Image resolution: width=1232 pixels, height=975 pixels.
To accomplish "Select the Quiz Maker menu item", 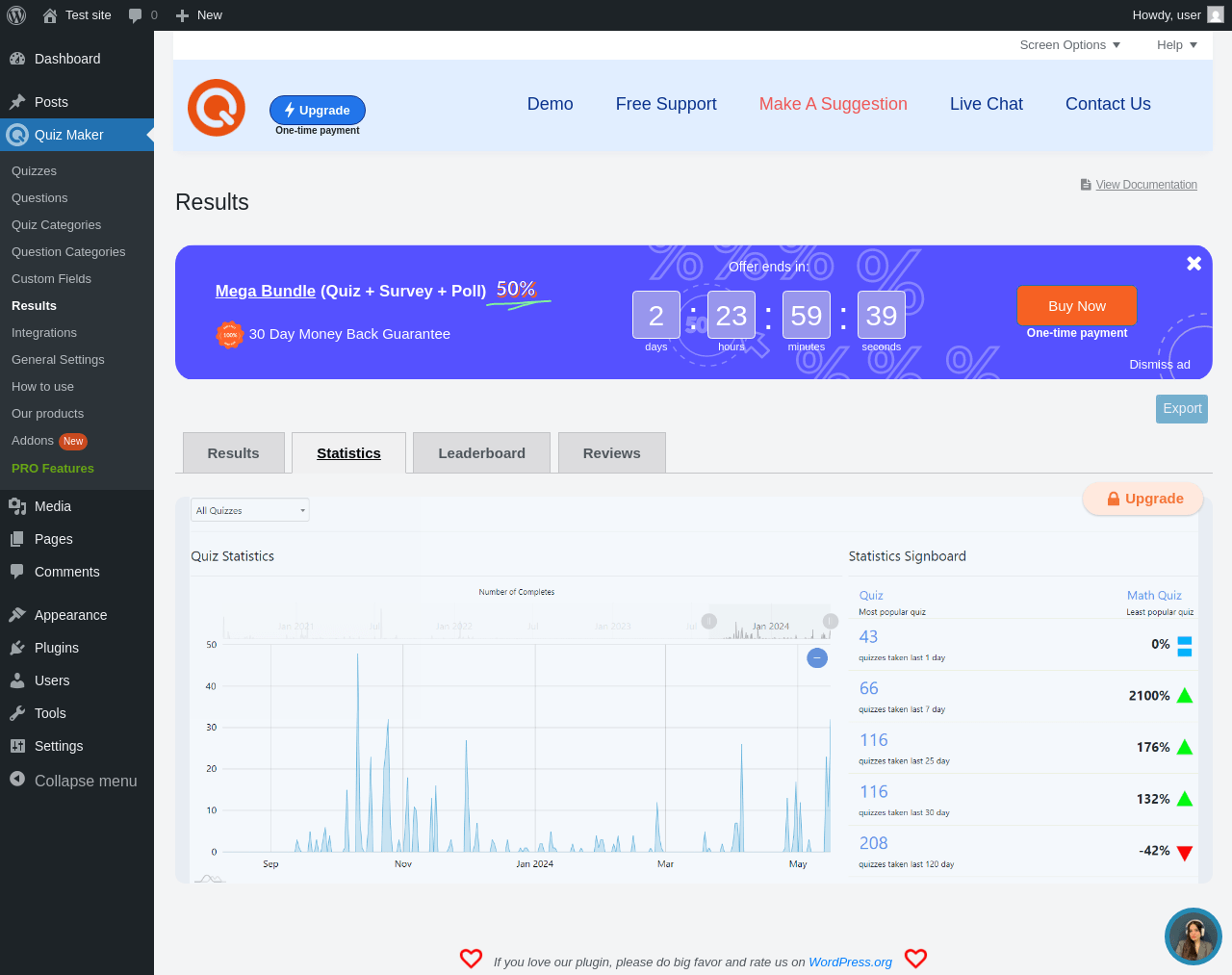I will click(77, 135).
